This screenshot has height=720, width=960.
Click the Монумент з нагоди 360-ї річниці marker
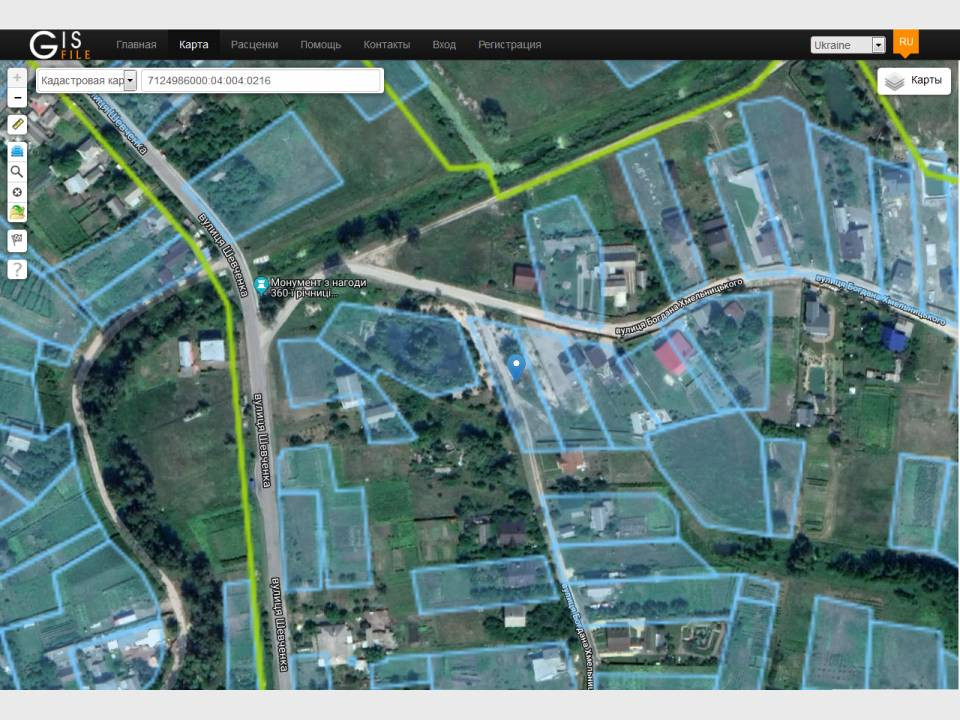click(262, 285)
